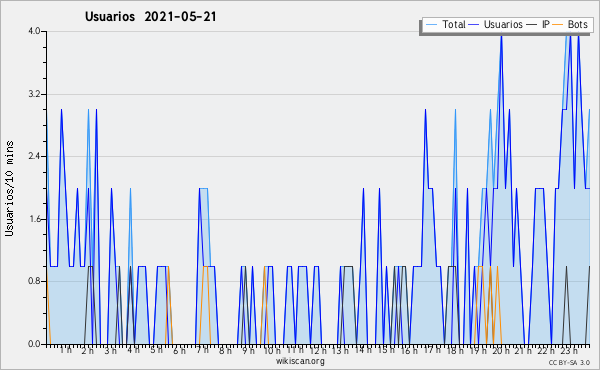
Task: Click the '23 h' x-axis label
Action: (569, 351)
